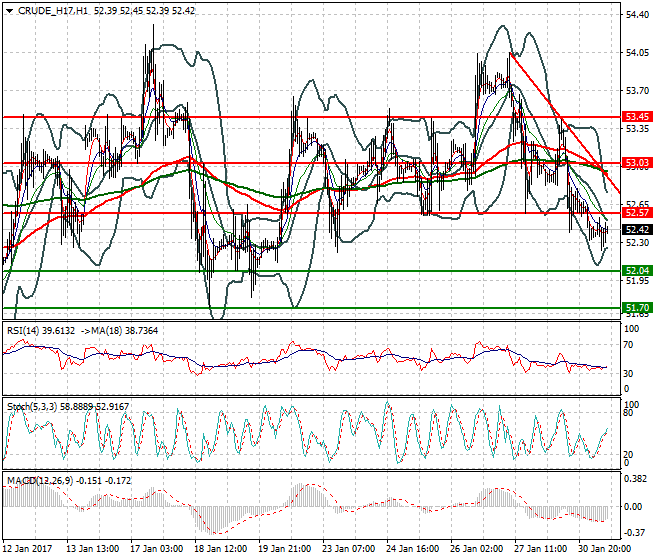
Task: Click the 54.40 price scale value
Action: pyautogui.click(x=637, y=15)
